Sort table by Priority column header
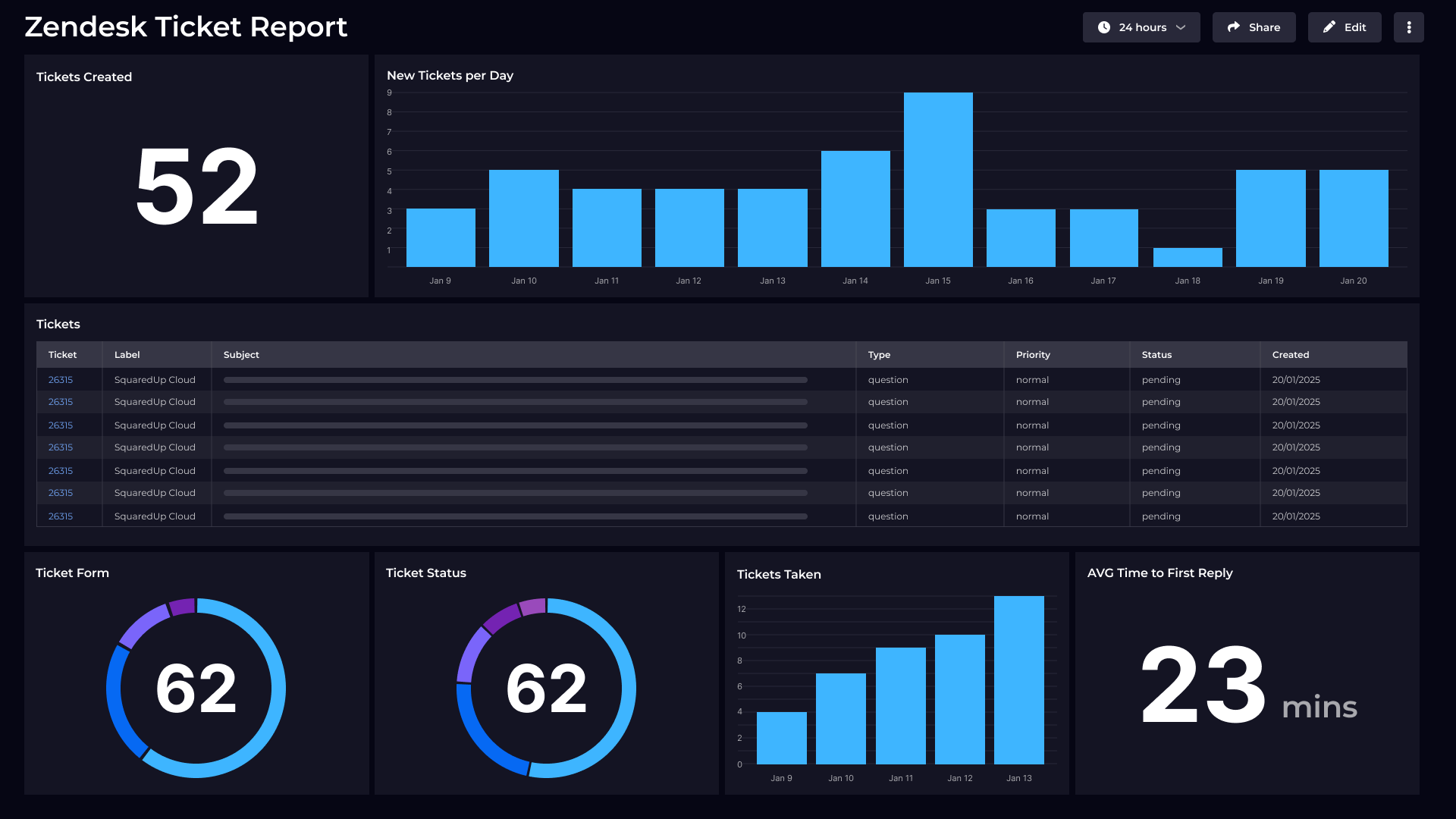The height and width of the screenshot is (819, 1456). 1033,355
